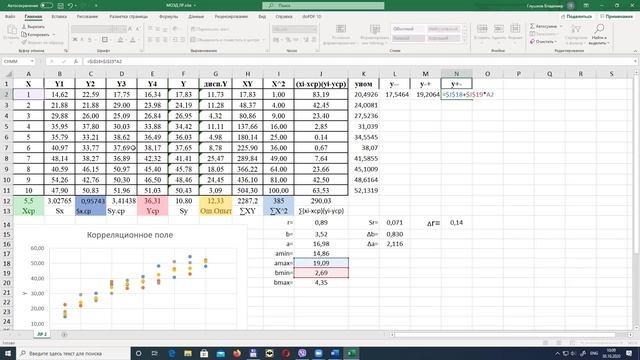The image size is (640, 360).
Task: Toggle the AutoSave switch
Action: (x=46, y=5)
